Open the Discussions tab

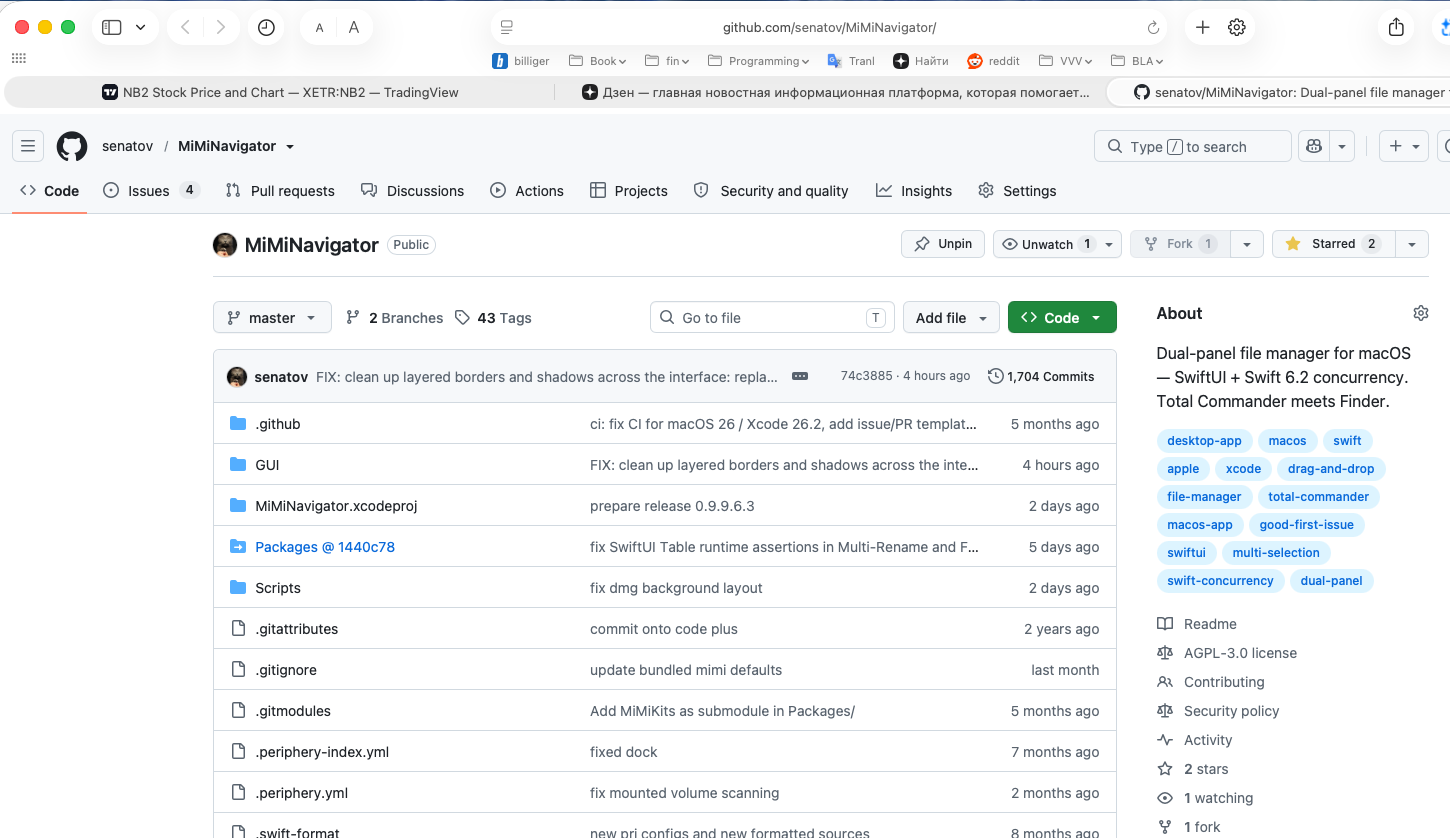(x=413, y=191)
